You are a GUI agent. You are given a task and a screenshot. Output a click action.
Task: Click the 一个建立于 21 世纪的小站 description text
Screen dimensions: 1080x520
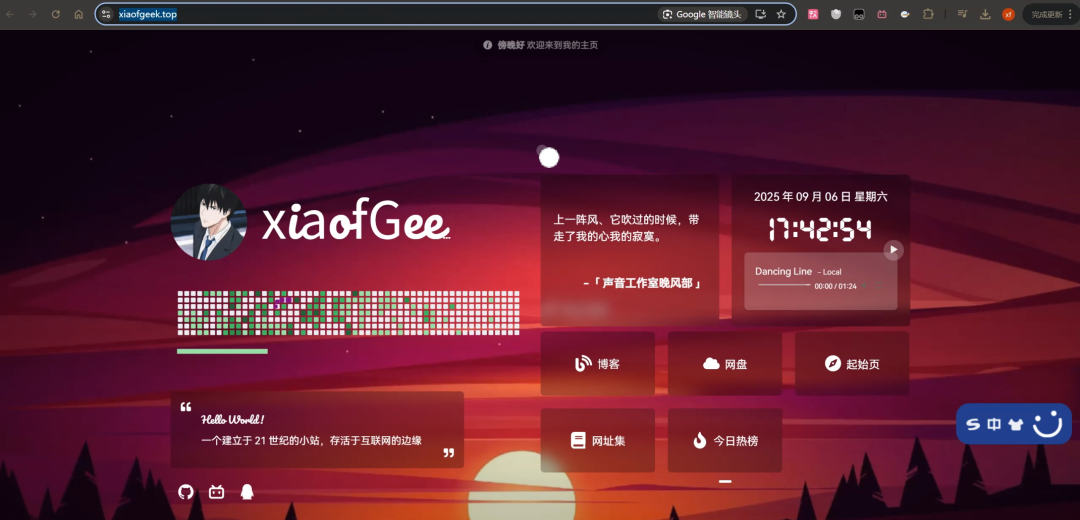pyautogui.click(x=311, y=441)
